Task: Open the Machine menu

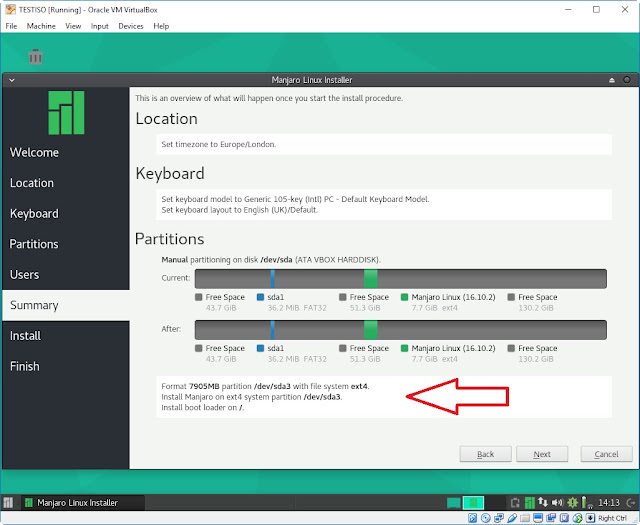Action: tap(41, 26)
